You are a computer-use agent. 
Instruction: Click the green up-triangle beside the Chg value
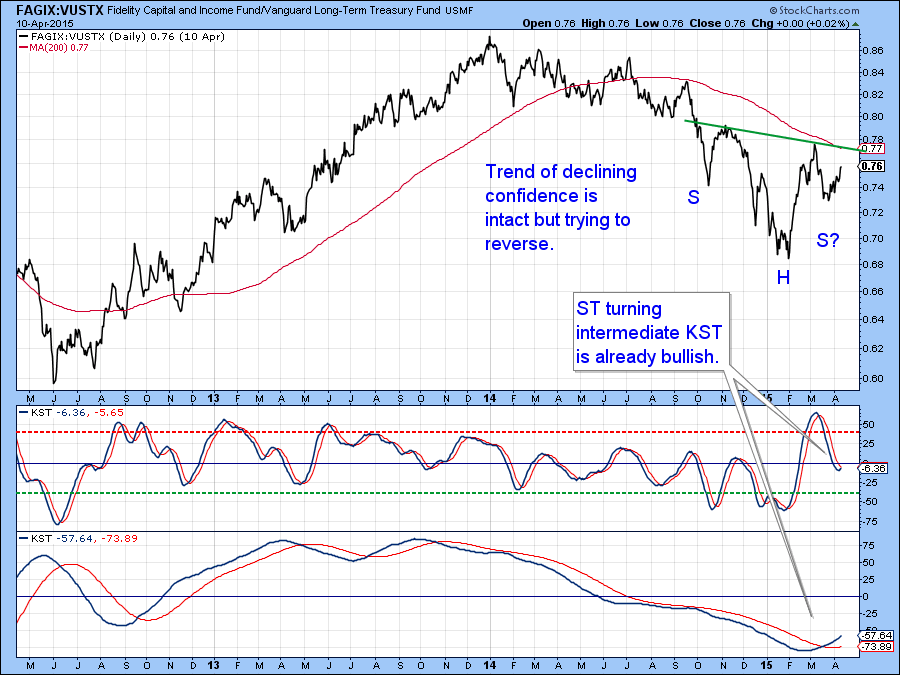point(856,24)
